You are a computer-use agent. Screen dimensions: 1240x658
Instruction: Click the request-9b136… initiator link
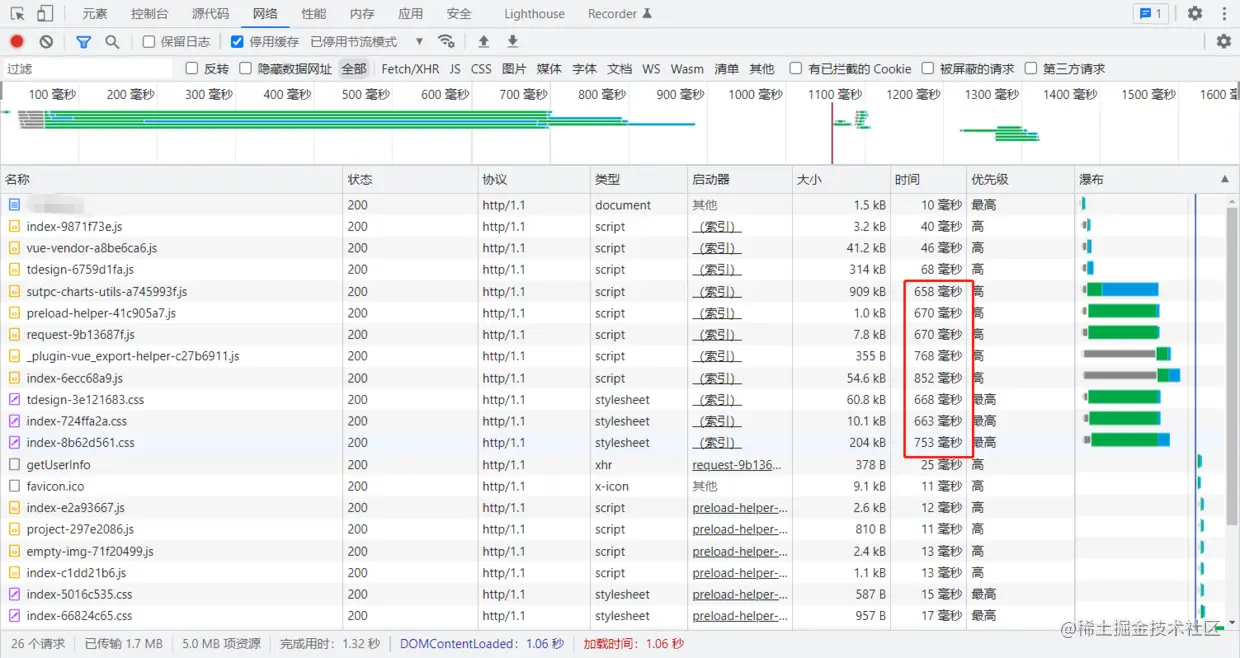740,464
